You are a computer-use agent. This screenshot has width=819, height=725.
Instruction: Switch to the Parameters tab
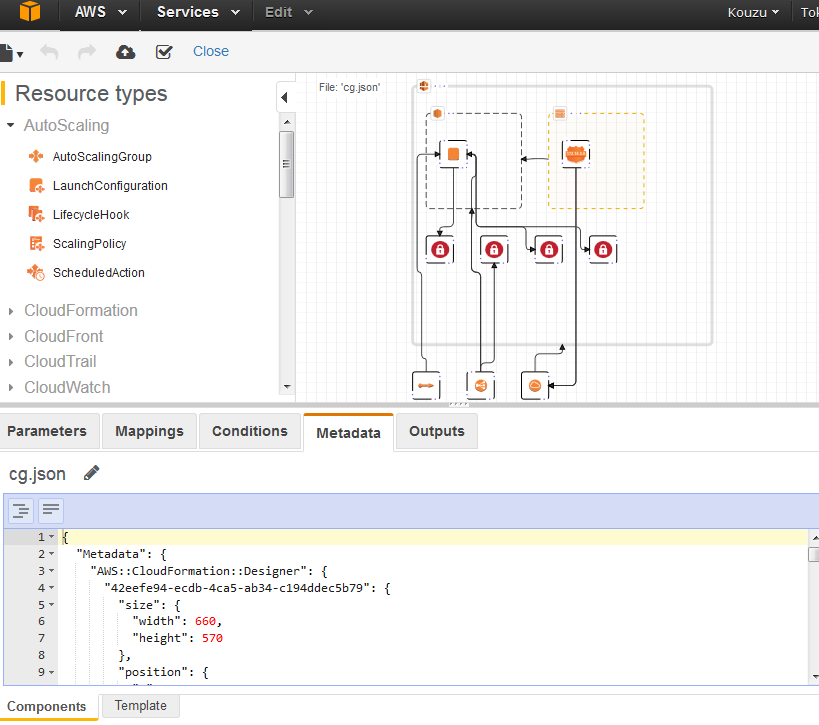[47, 431]
